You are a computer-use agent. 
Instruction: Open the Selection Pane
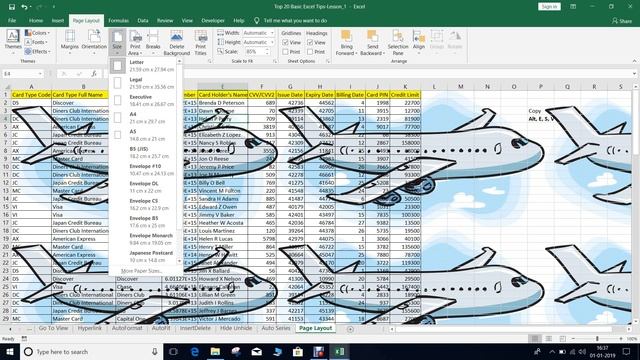coord(398,42)
